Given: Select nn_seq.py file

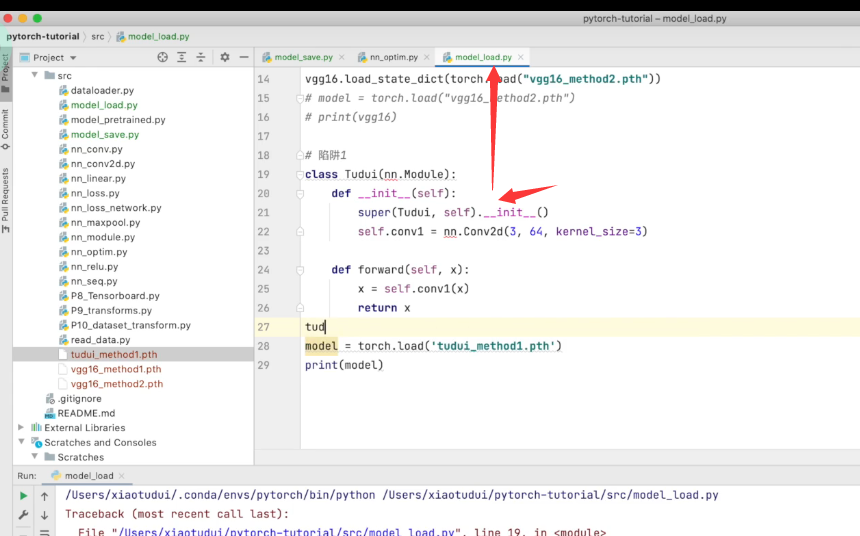Looking at the screenshot, I should (x=94, y=281).
